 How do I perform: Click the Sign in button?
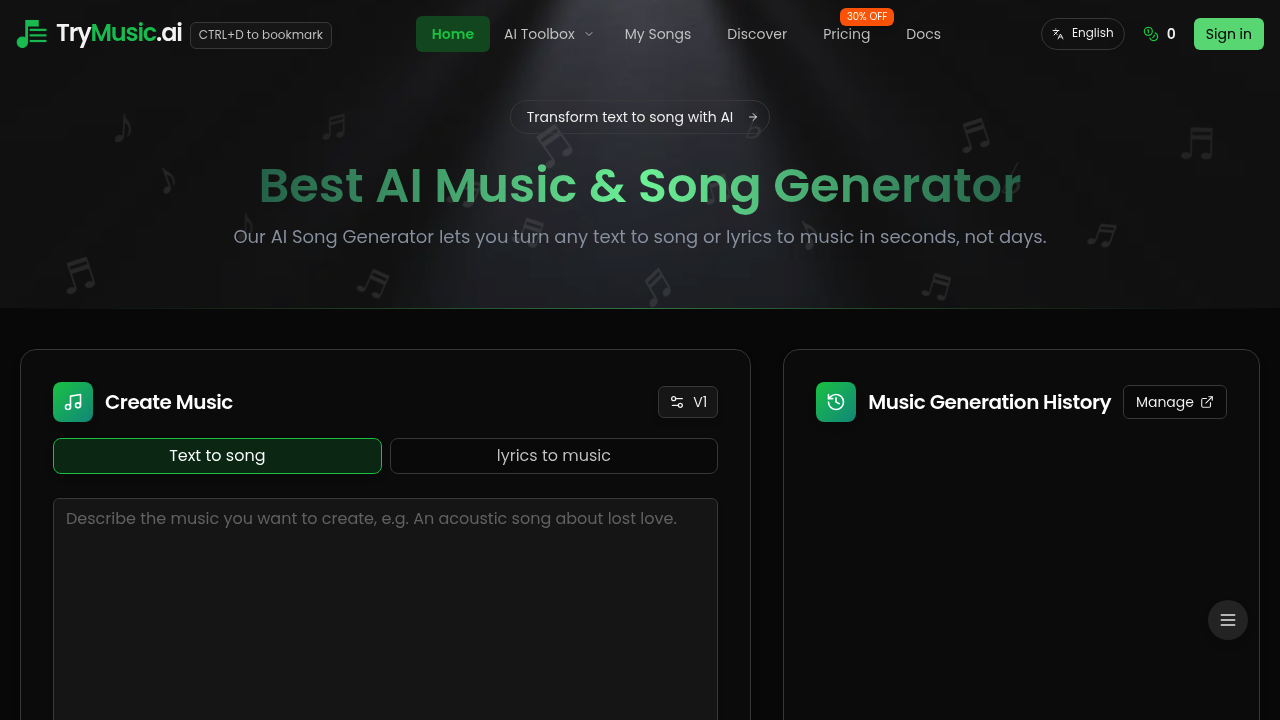point(1228,33)
